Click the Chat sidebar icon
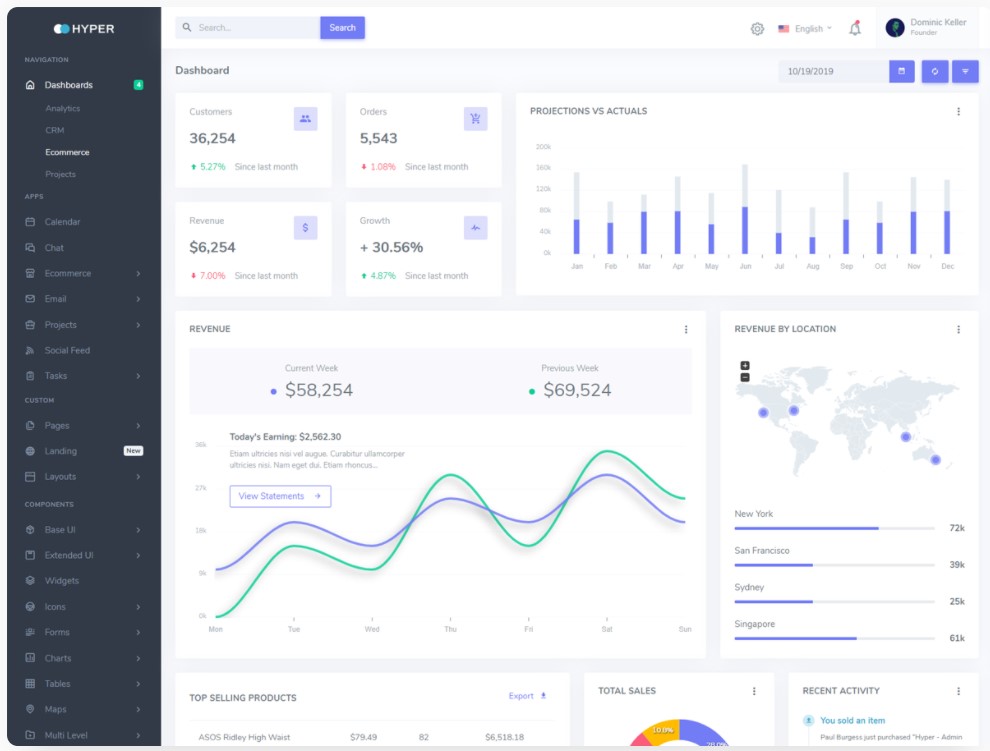Screen dimensions: 990x751 30,248
